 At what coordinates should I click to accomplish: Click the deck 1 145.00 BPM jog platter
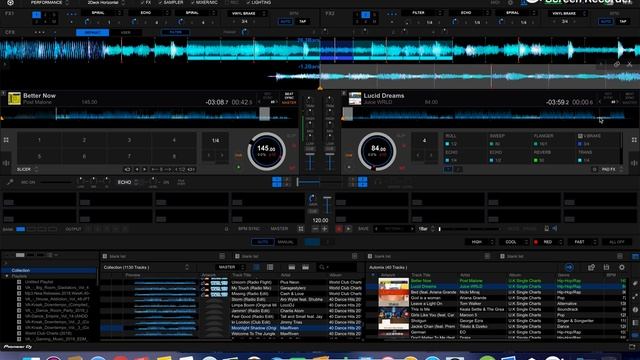tap(267, 151)
